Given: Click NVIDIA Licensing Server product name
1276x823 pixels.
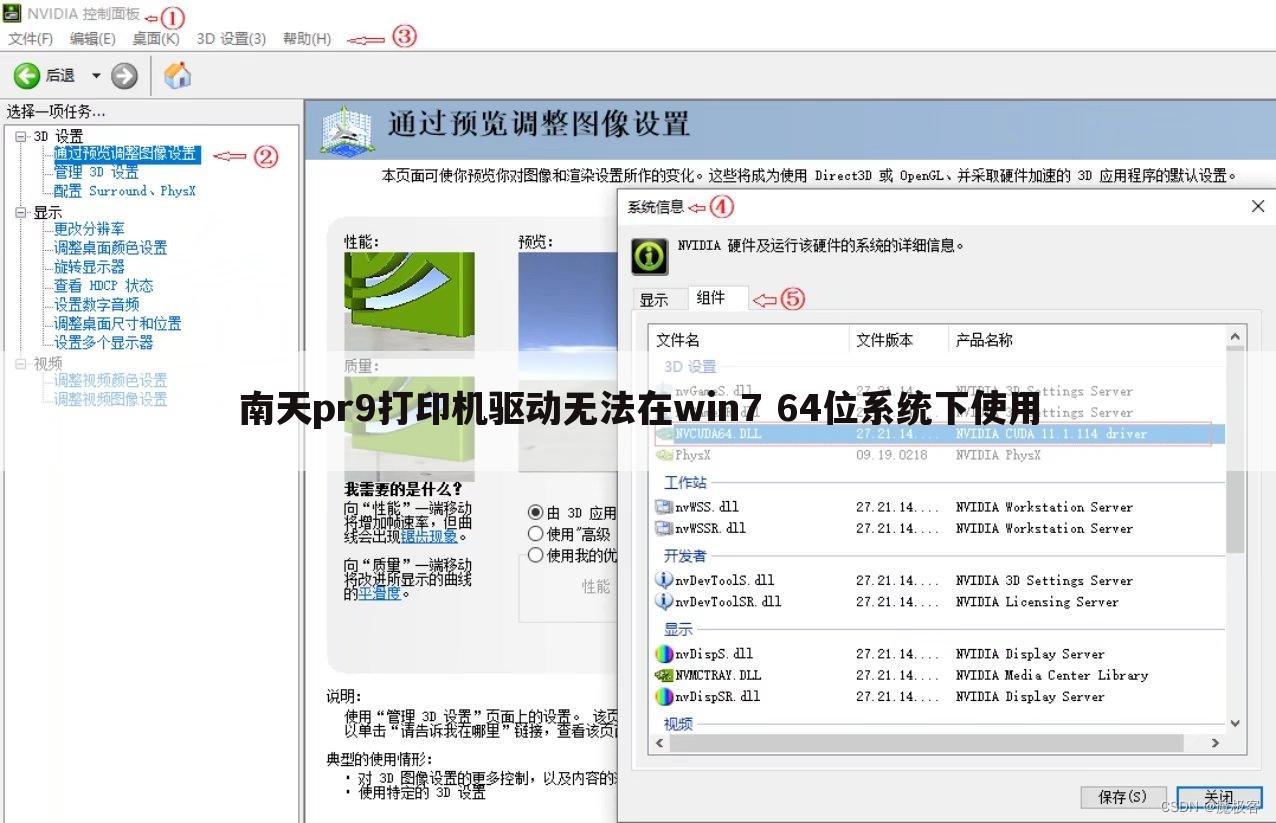Looking at the screenshot, I should click(x=1037, y=601).
